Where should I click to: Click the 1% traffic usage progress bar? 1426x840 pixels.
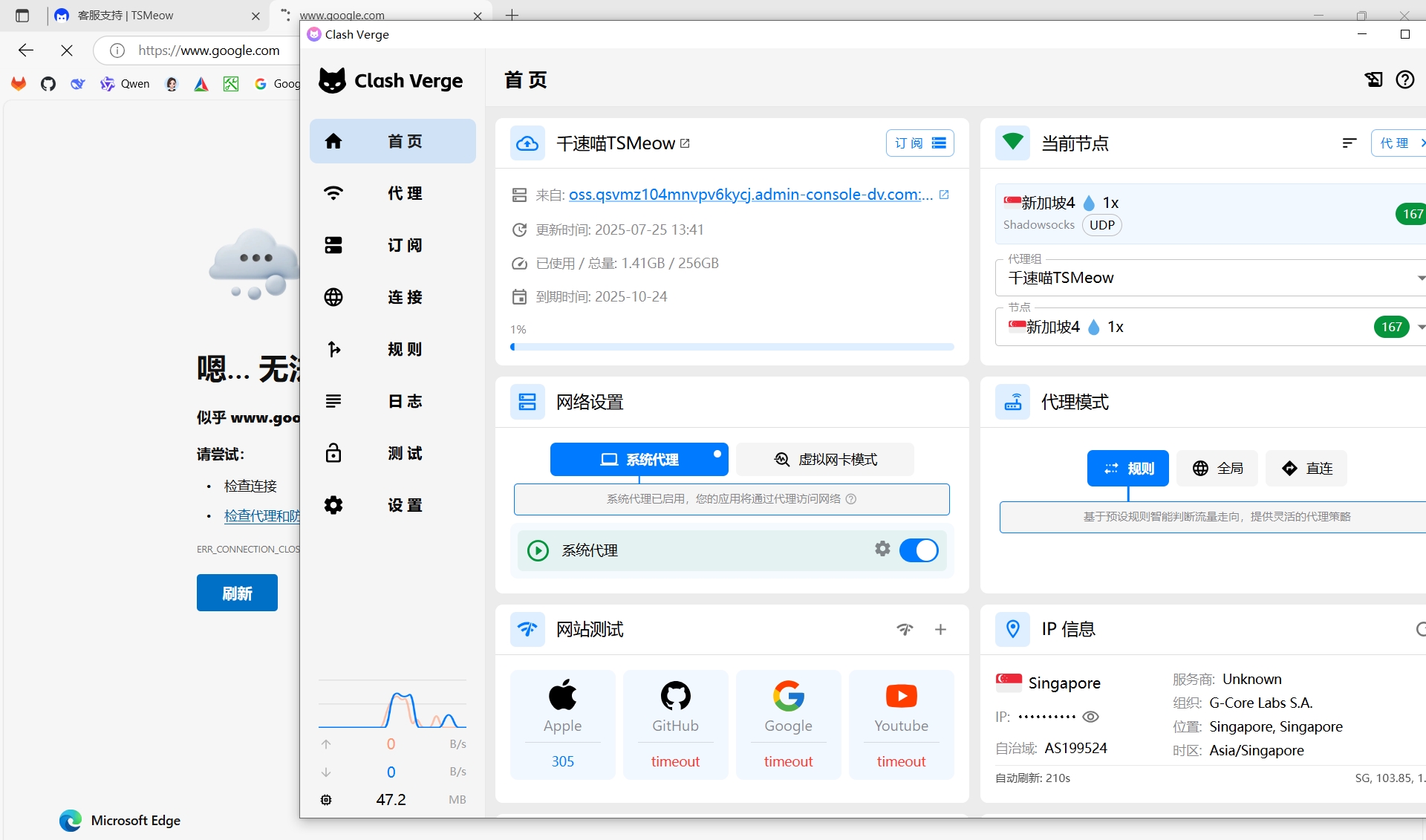coord(732,347)
